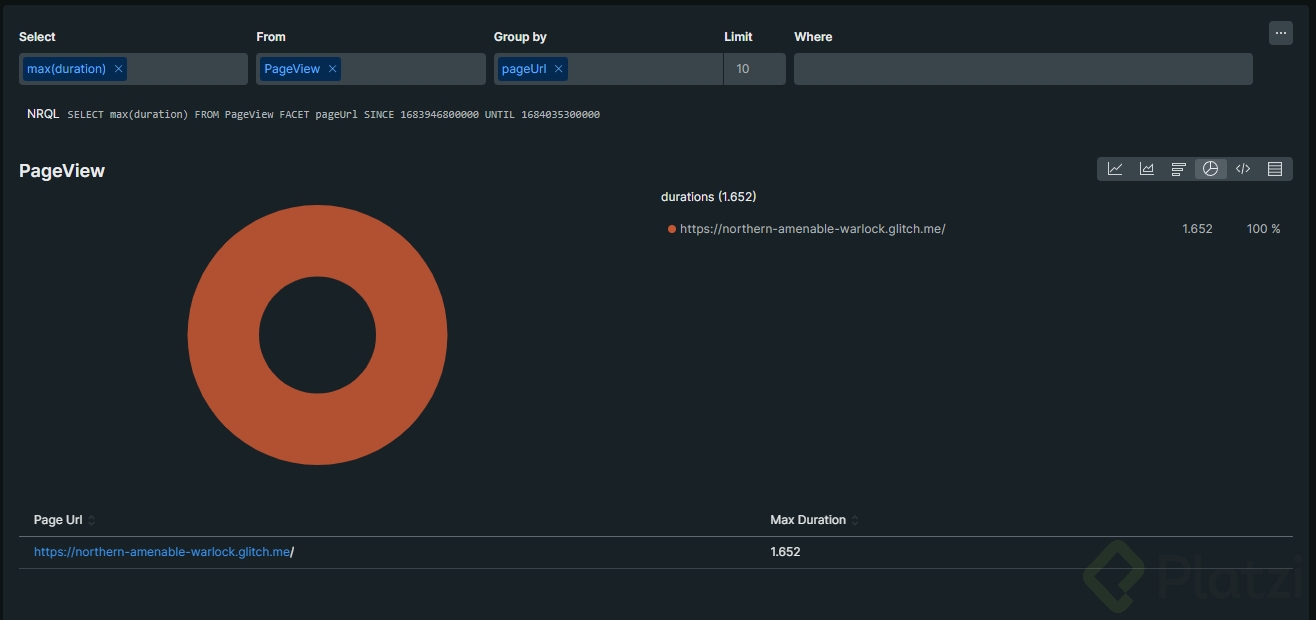
Task: Click the durations (1.652) legend title
Action: coord(708,197)
